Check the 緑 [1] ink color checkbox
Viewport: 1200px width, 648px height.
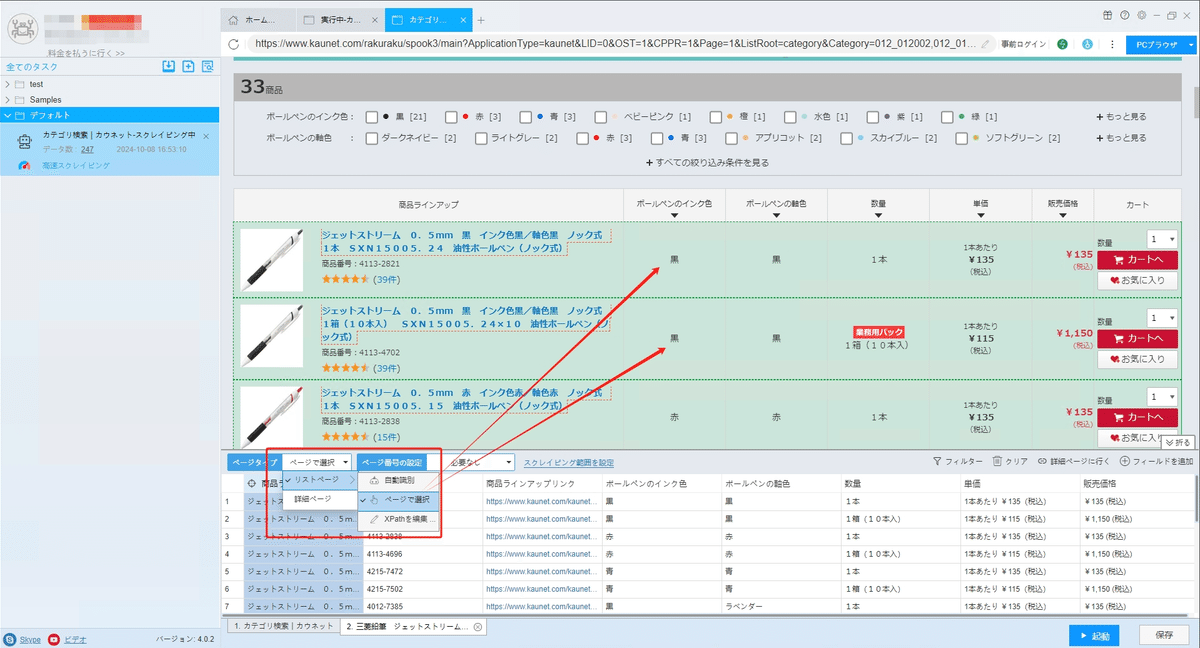(948, 117)
